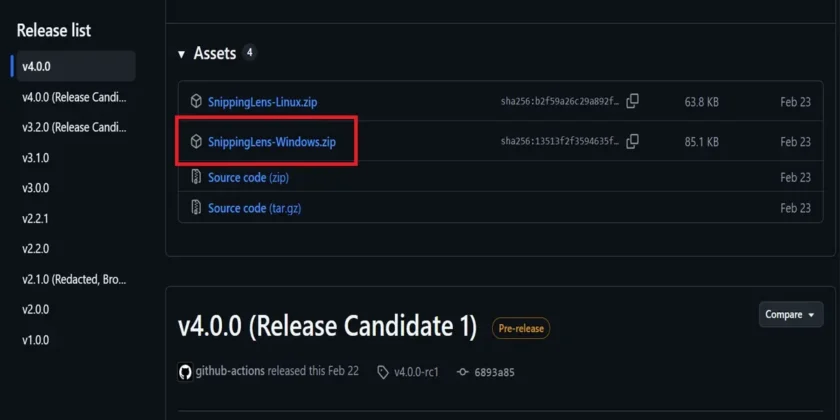840x420 pixels.
Task: Collapse the Assets disclosure triangle
Action: coord(182,54)
